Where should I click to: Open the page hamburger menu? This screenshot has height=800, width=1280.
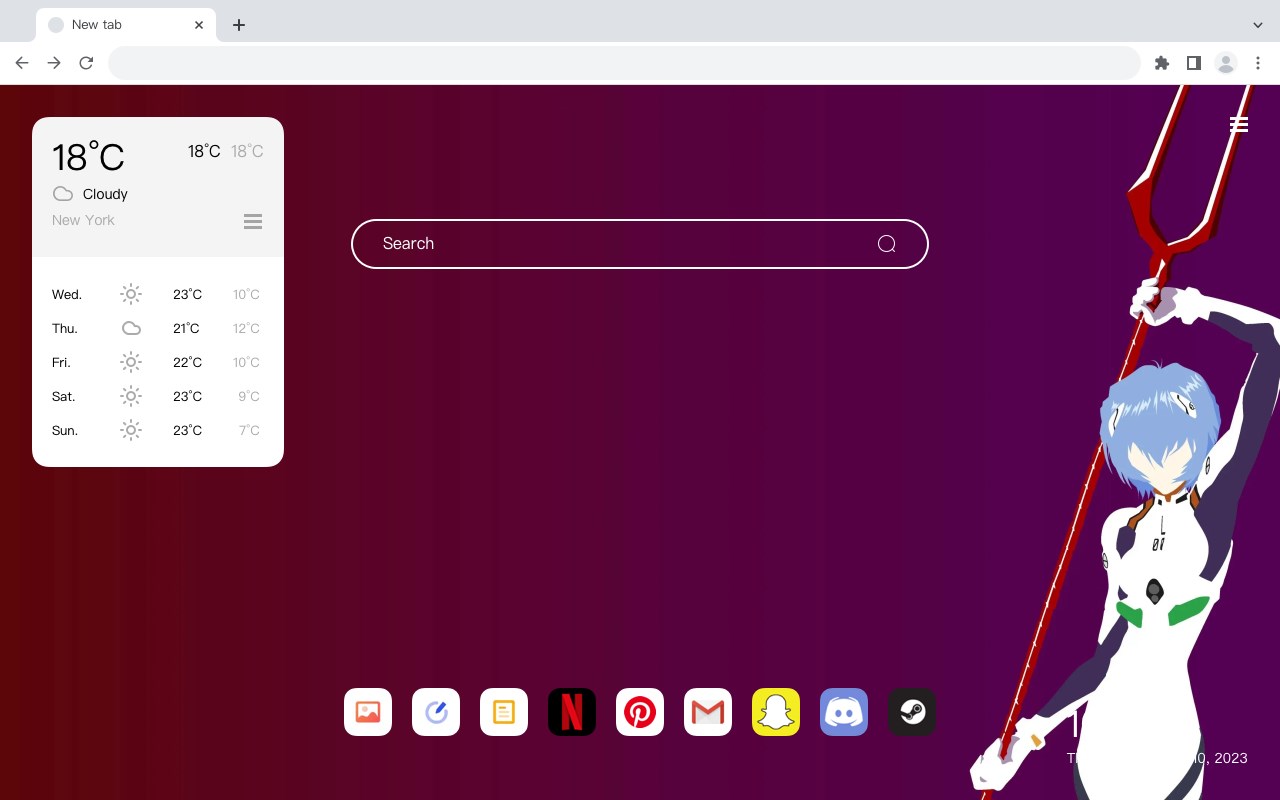click(x=1239, y=124)
